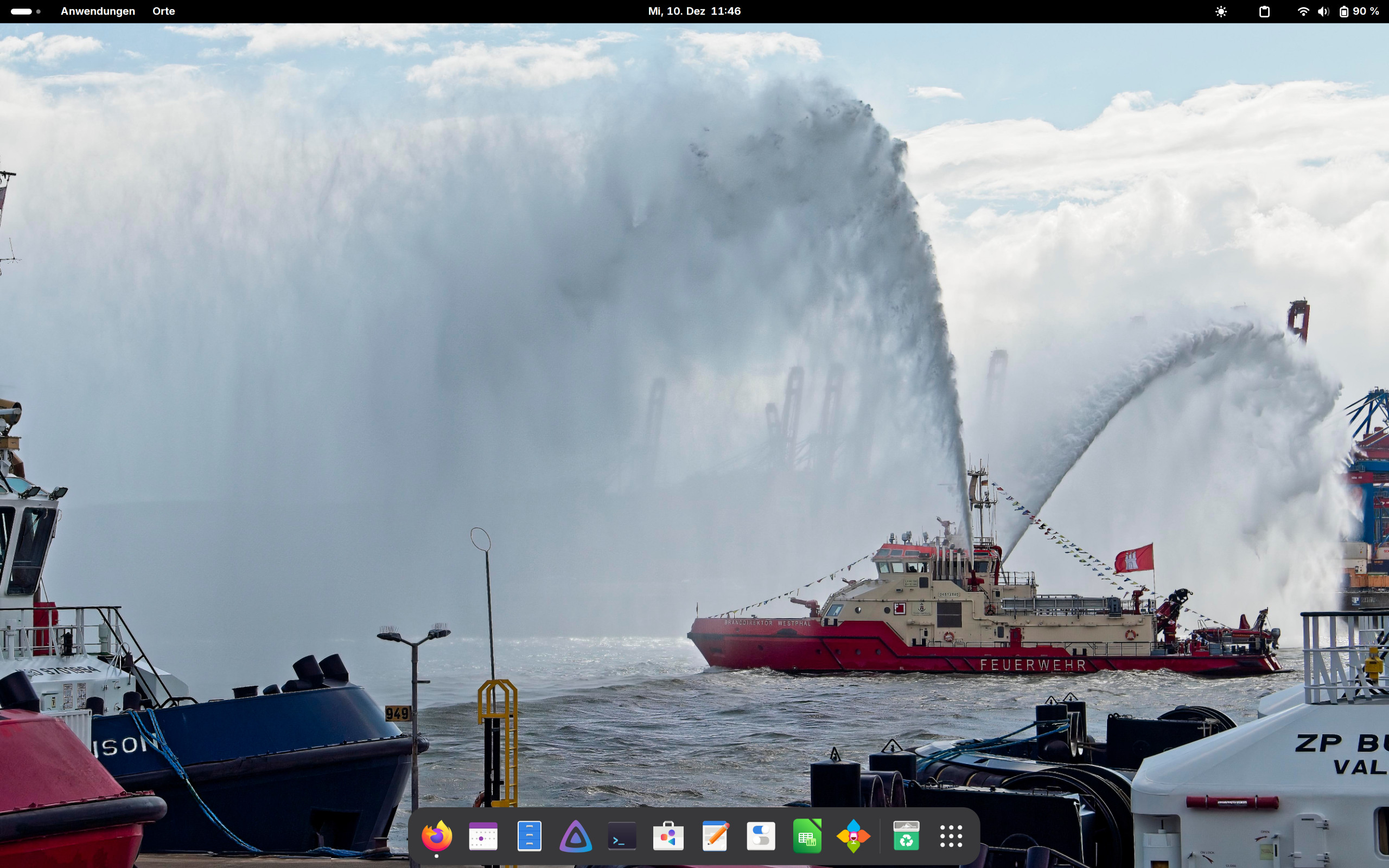This screenshot has height=868, width=1389.
Task: Open the Trash recycle bin icon
Action: click(x=906, y=837)
